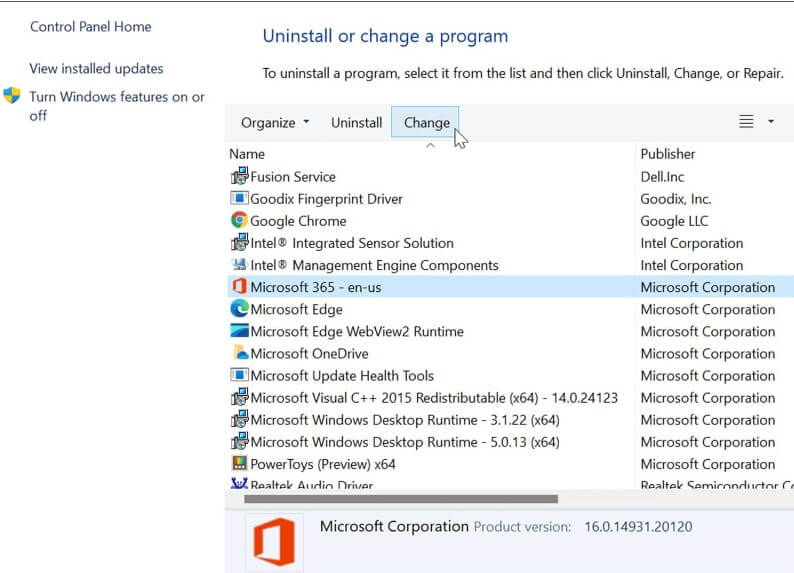Select the Microsoft OneDrive entry
Image resolution: width=794 pixels, height=573 pixels.
(309, 353)
